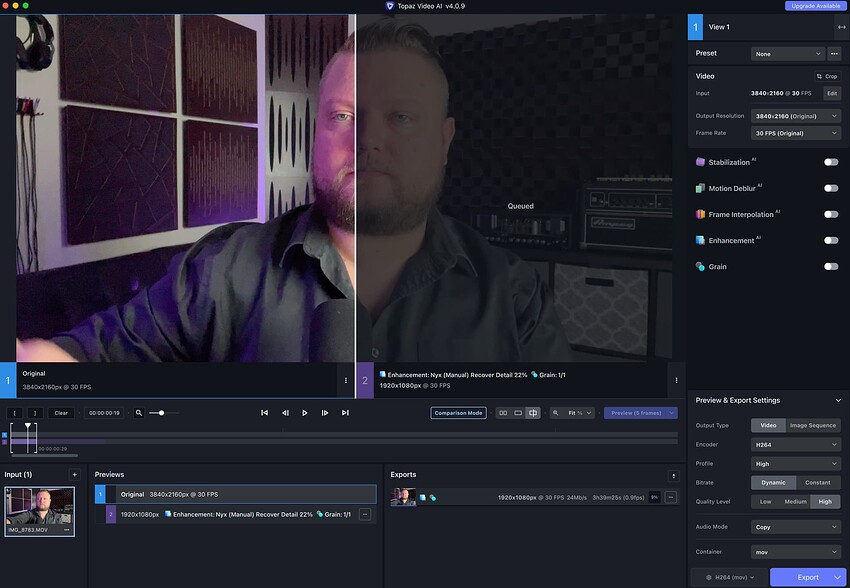Adjust the timeline zoom slider
The height and width of the screenshot is (588, 850).
coord(162,413)
